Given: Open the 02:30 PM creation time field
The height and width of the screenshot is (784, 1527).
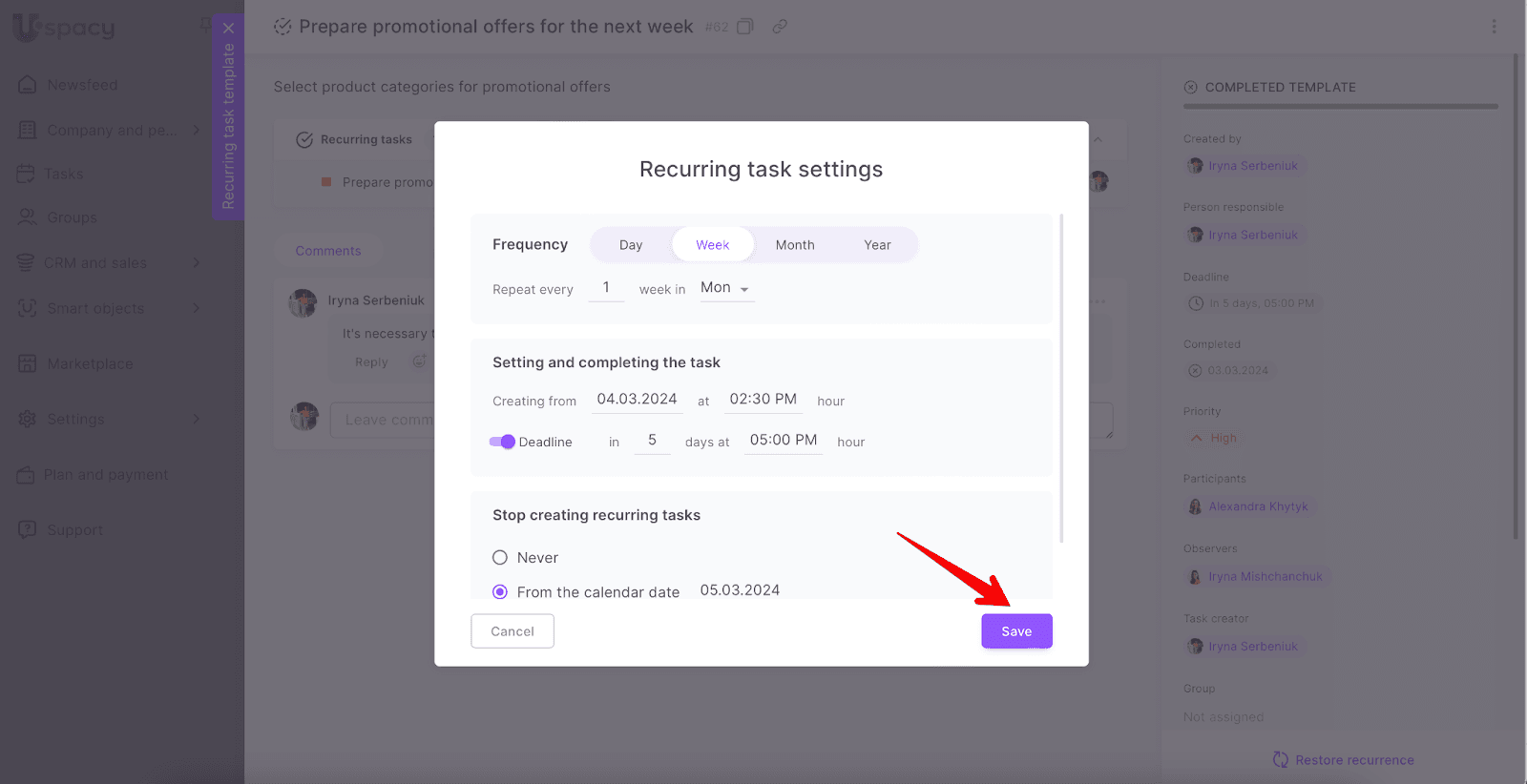Looking at the screenshot, I should (x=763, y=400).
